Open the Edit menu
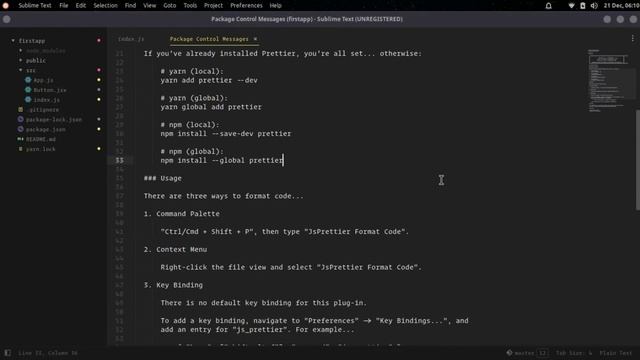This screenshot has width=640, height=360. (81, 6)
